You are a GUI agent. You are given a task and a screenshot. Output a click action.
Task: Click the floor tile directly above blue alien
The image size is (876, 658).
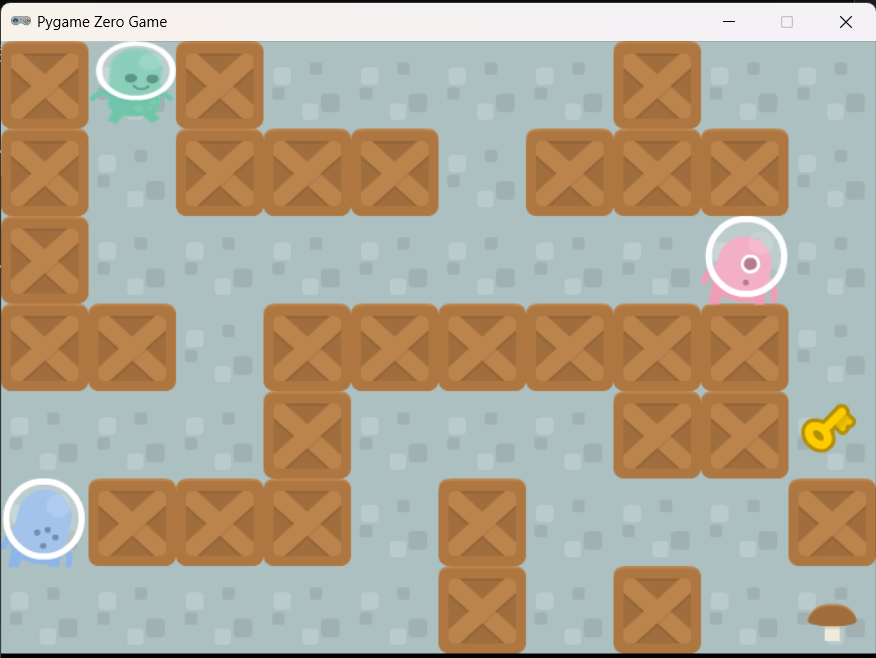(45, 435)
